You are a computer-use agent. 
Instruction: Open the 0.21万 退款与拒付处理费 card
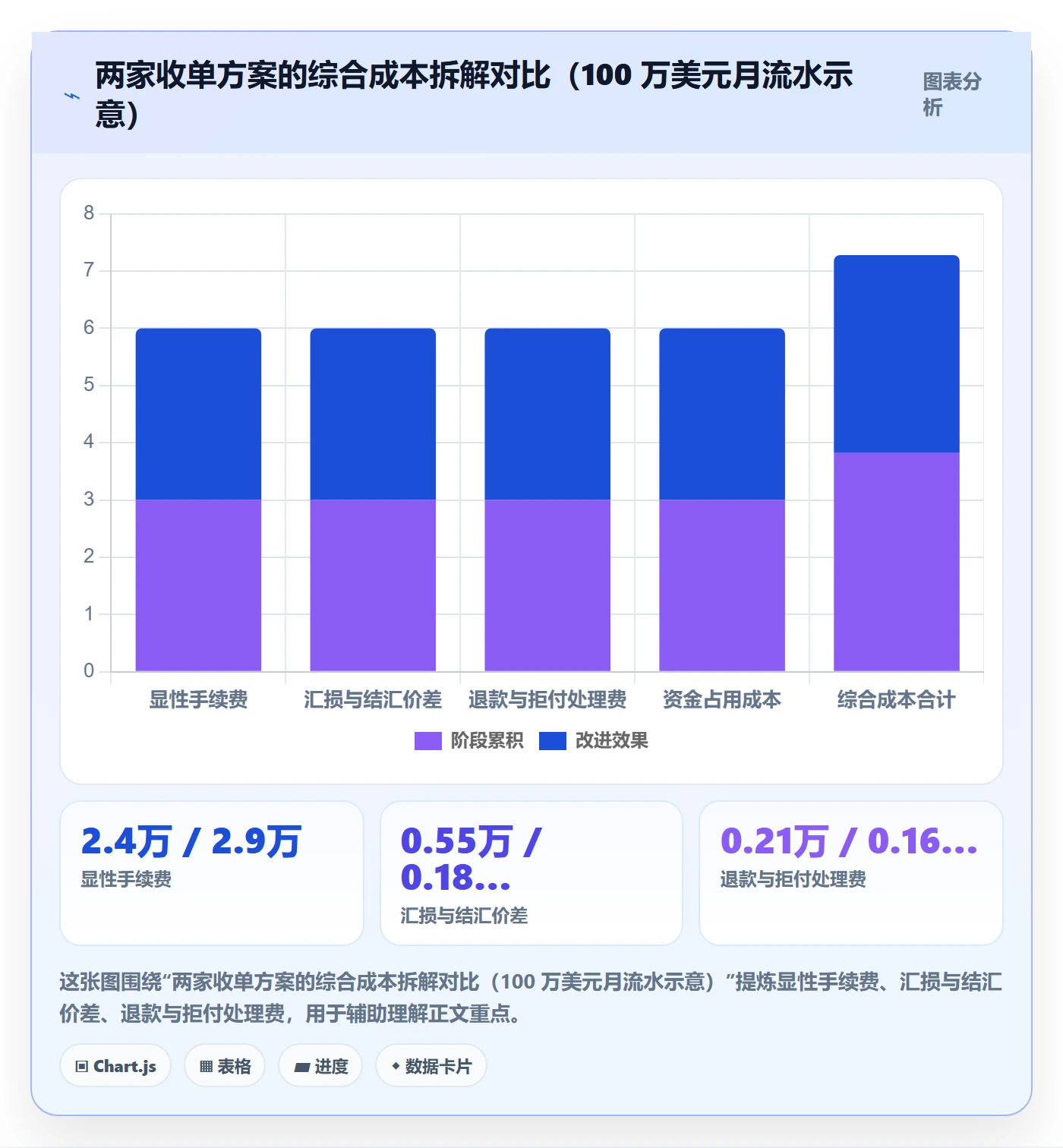(851, 873)
